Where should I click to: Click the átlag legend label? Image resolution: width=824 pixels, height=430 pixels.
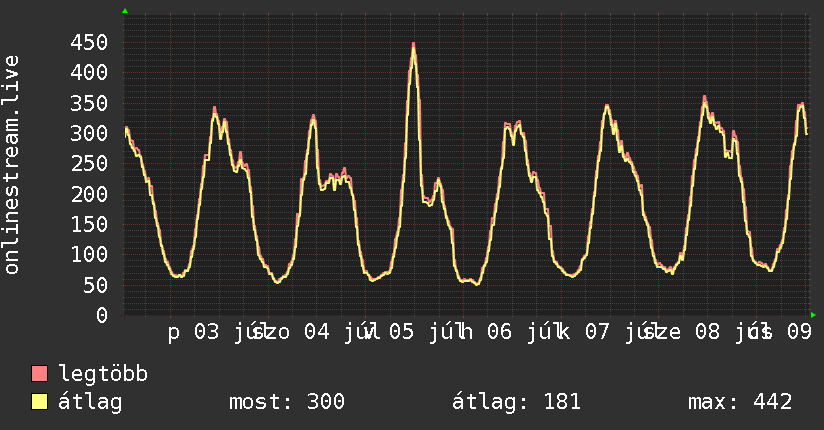click(x=90, y=402)
